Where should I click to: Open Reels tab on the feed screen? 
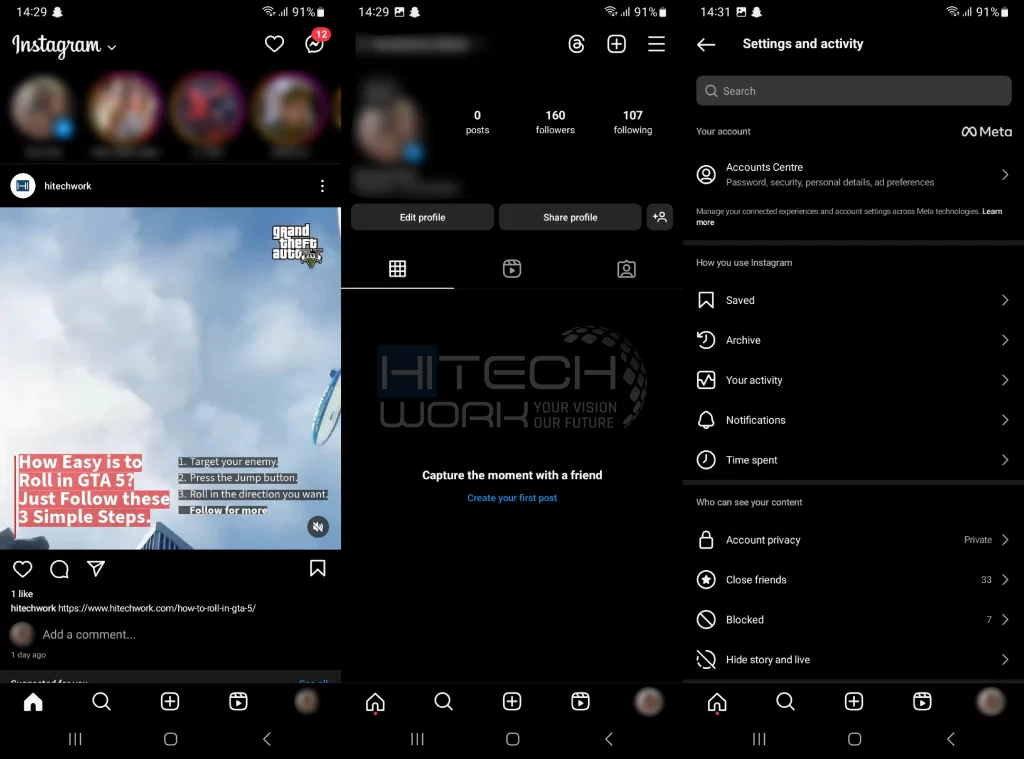coord(238,702)
